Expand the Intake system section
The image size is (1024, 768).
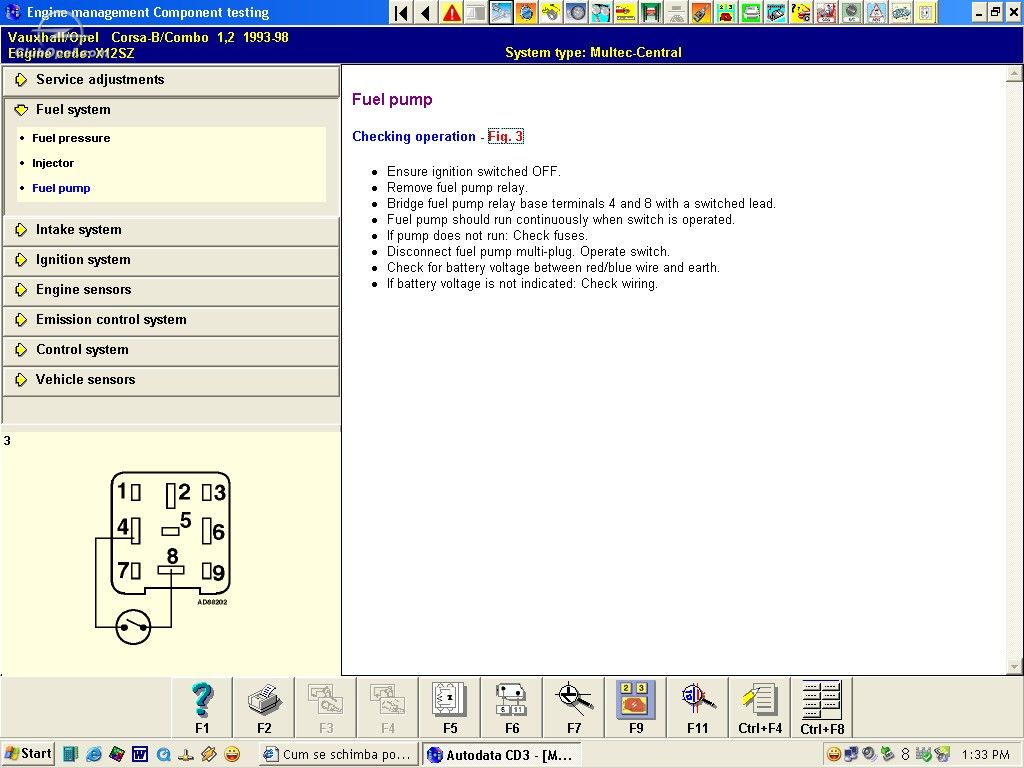point(171,230)
